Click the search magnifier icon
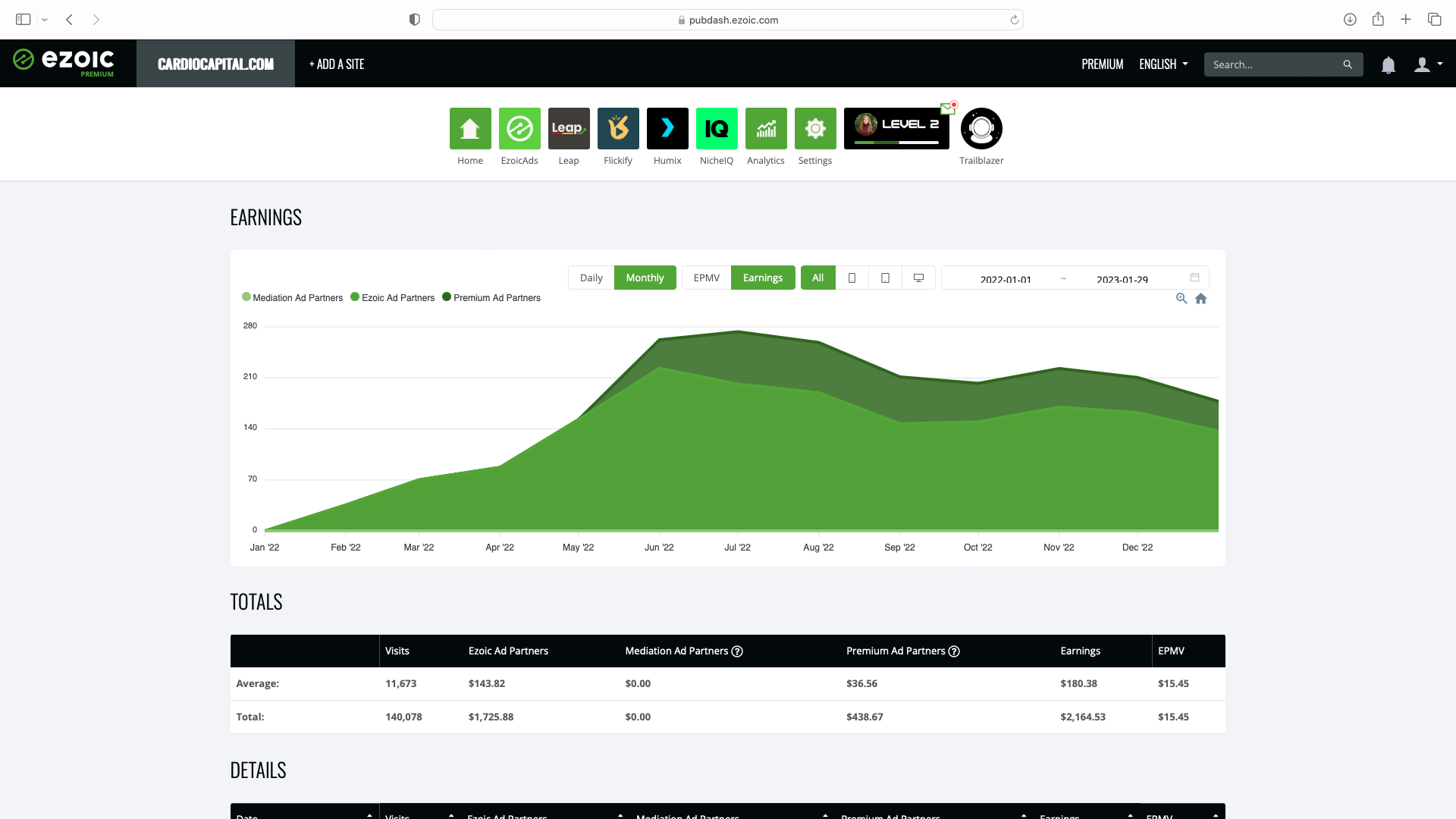 pyautogui.click(x=1348, y=64)
